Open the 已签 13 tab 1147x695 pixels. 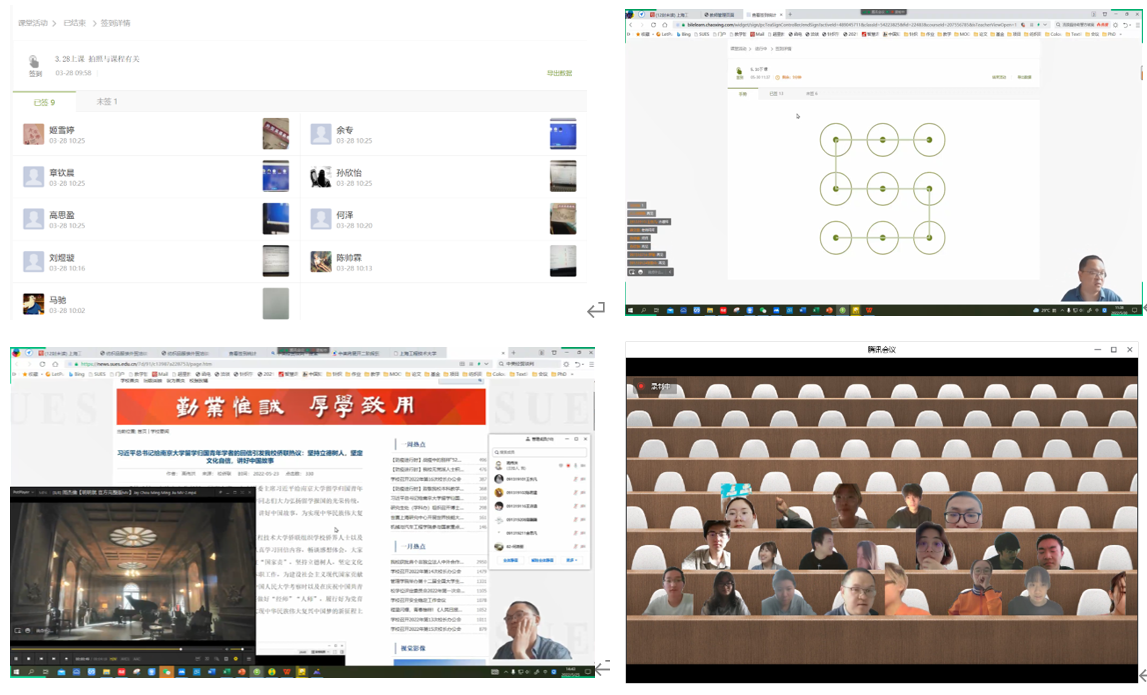(x=776, y=93)
